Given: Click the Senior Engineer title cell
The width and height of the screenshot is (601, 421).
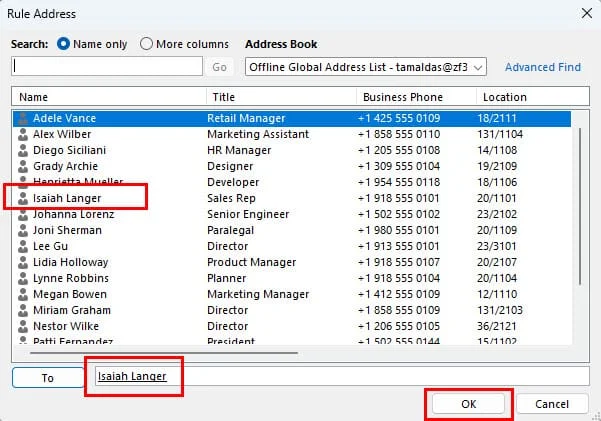Looking at the screenshot, I should pos(248,214).
